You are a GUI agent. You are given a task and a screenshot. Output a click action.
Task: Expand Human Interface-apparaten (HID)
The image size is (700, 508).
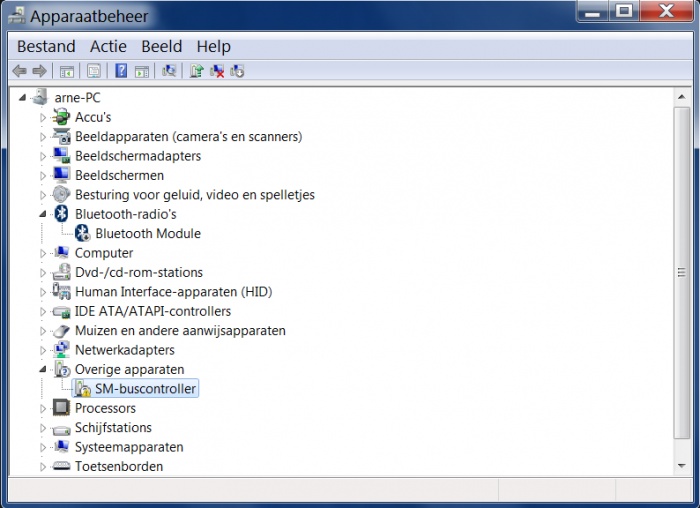tap(43, 292)
